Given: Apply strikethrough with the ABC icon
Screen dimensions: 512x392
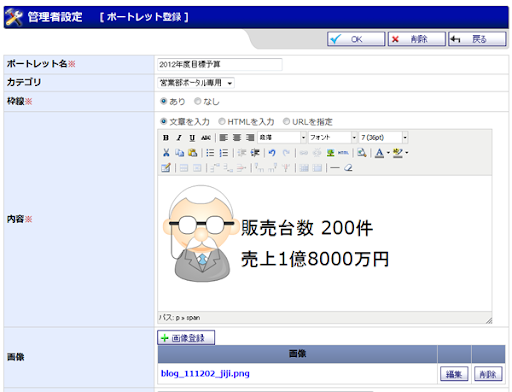Looking at the screenshot, I should pyautogui.click(x=206, y=138).
